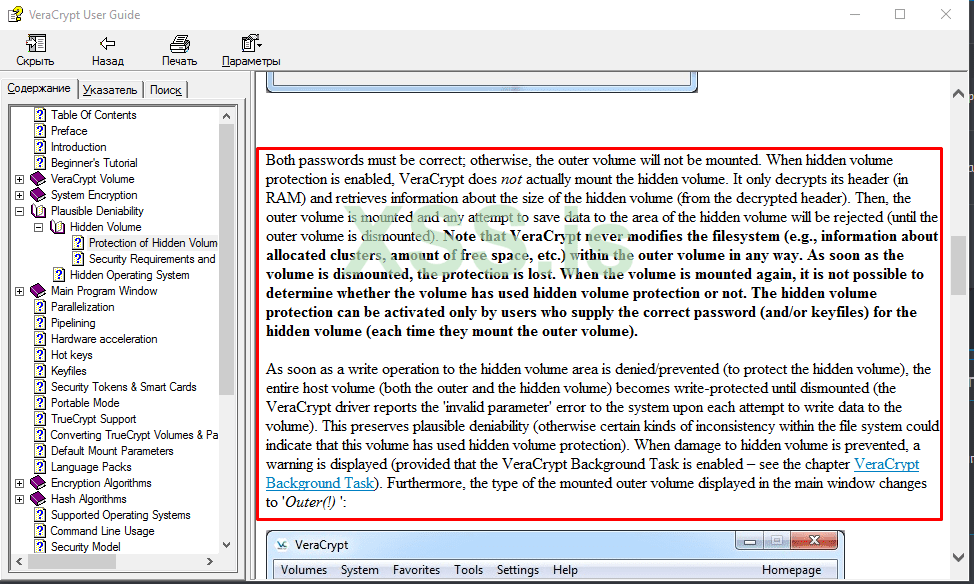Expand the System Encryption tree node
This screenshot has height=584, width=974.
20,195
